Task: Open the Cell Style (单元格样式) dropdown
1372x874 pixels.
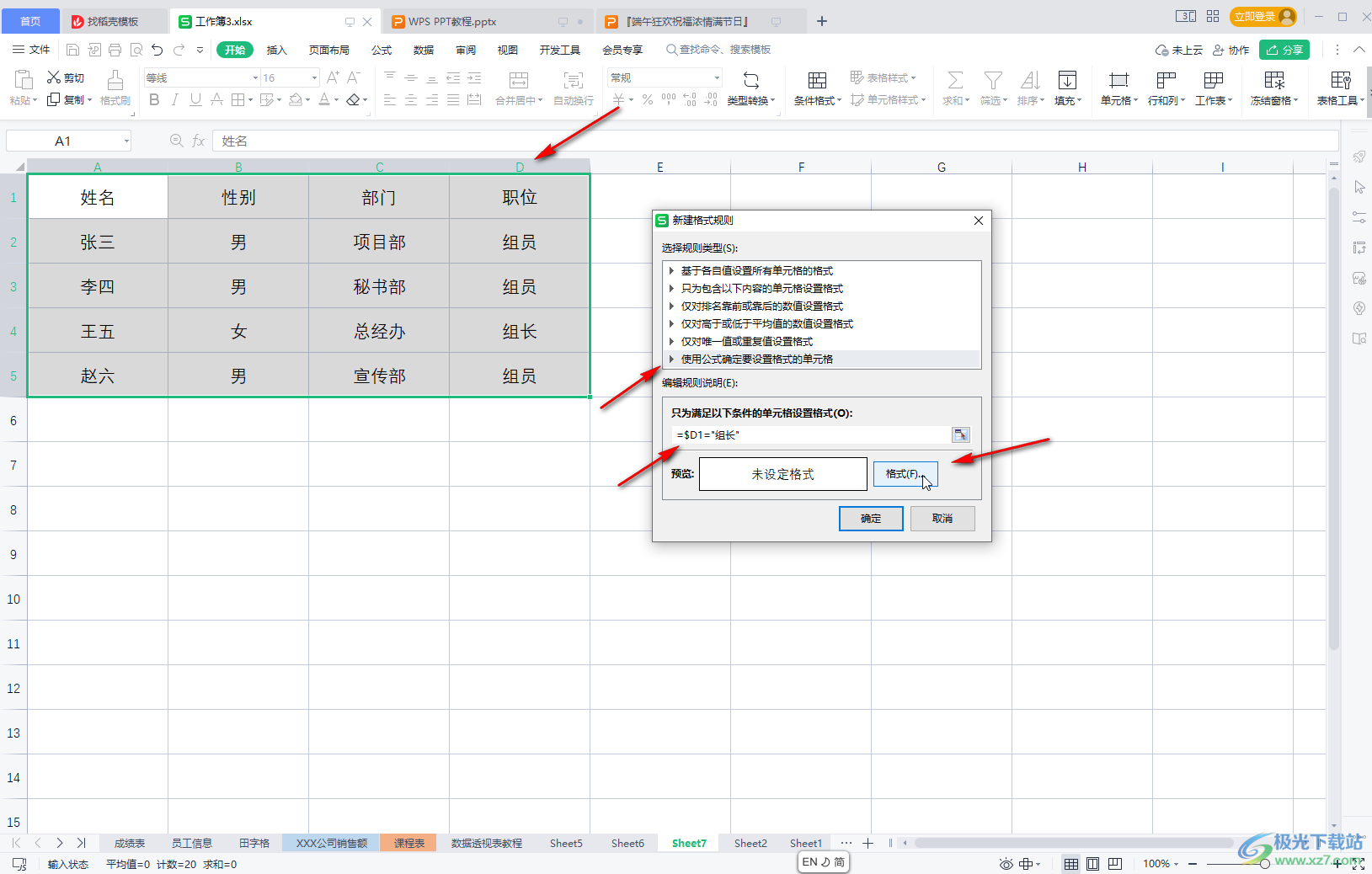Action: [x=889, y=100]
